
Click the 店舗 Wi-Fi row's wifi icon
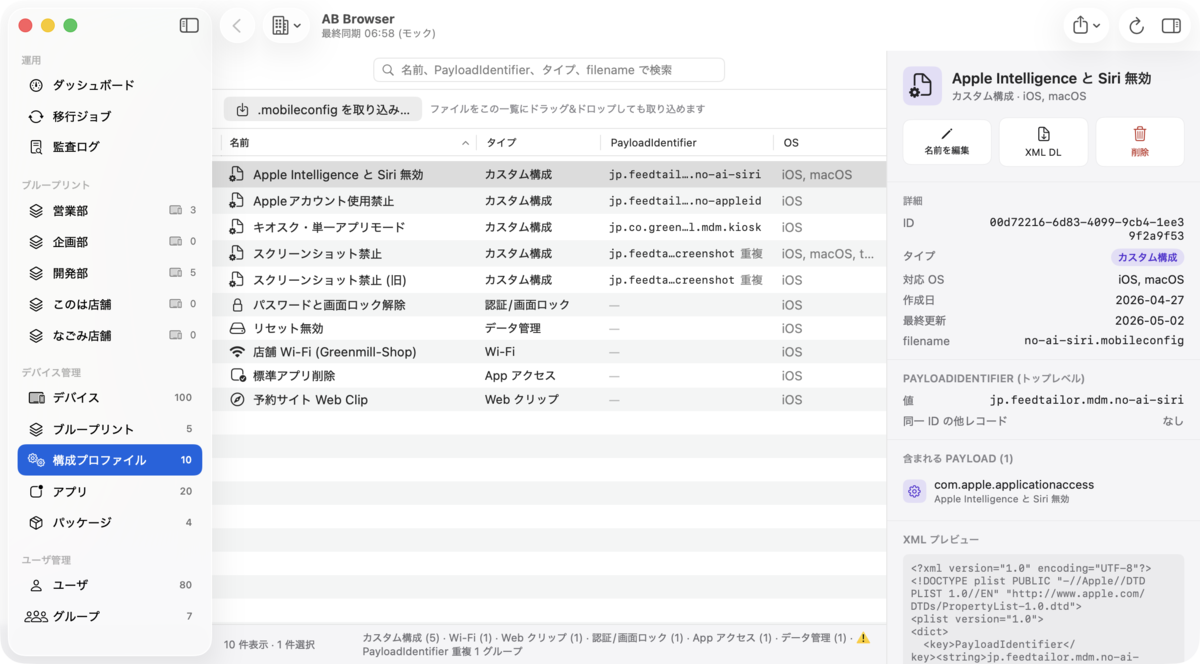click(237, 352)
